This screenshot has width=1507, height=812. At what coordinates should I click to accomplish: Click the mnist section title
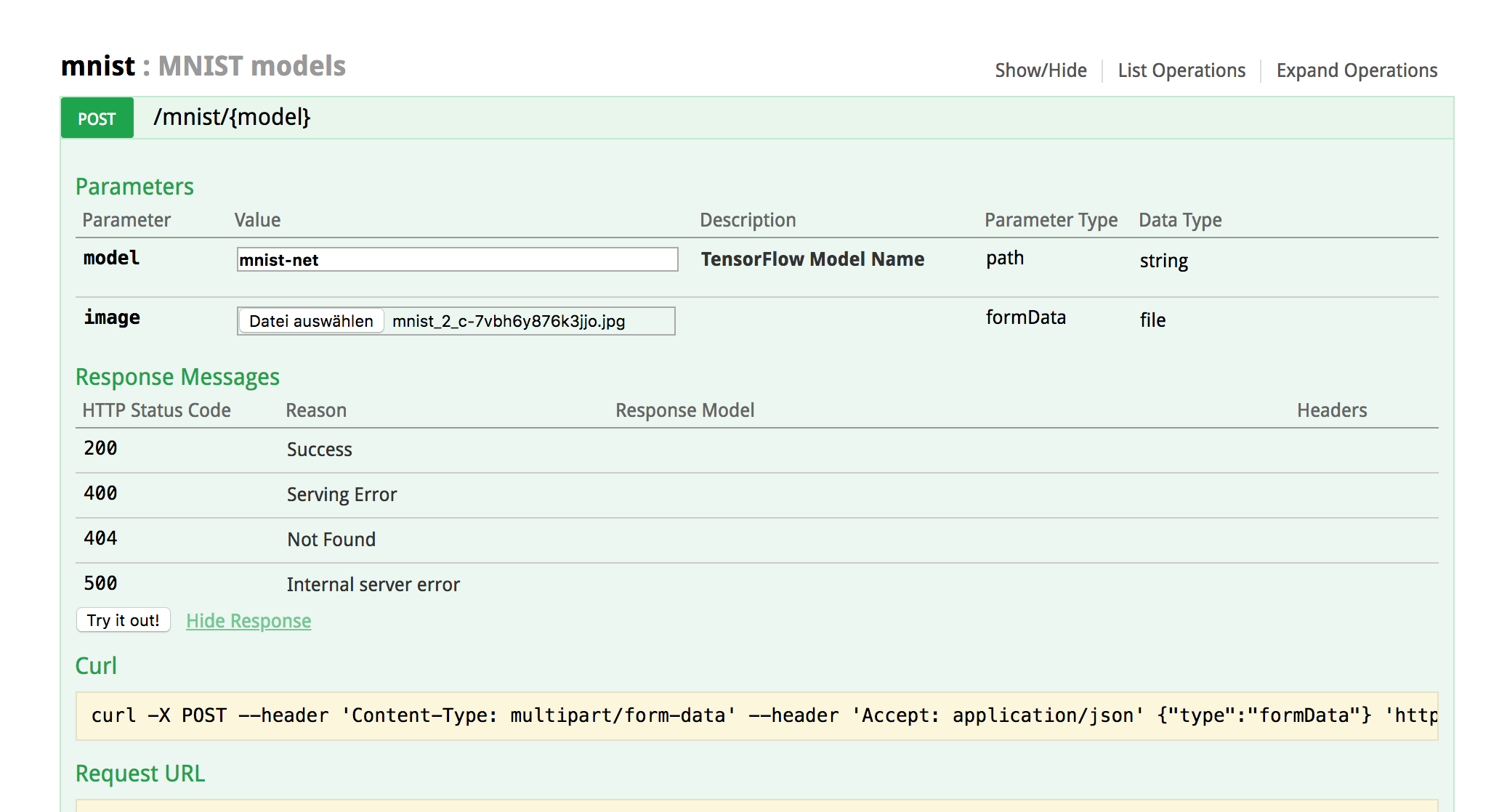coord(97,66)
